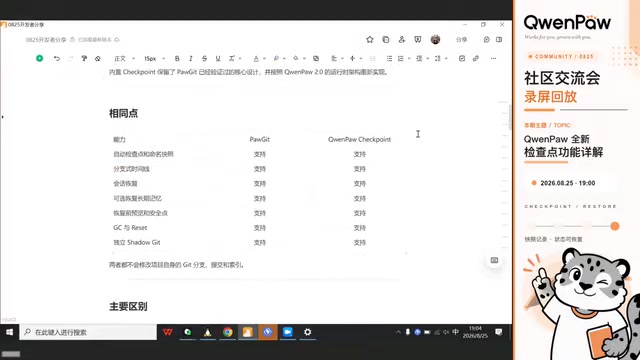Image resolution: width=640 pixels, height=360 pixels.
Task: Click the PawGit table header cell
Action: pos(260,140)
